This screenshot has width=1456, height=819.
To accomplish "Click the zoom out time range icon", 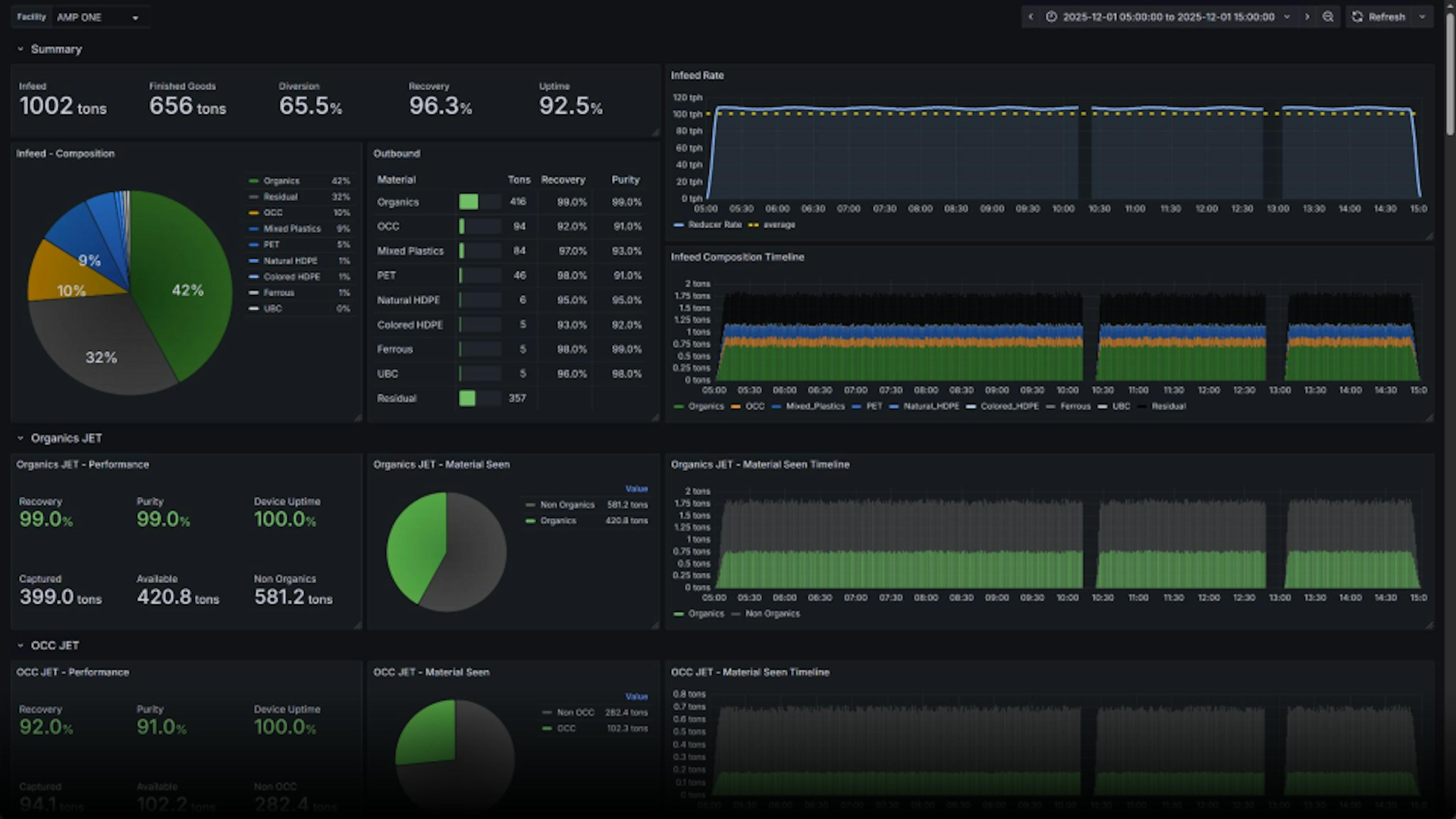I will [1328, 17].
